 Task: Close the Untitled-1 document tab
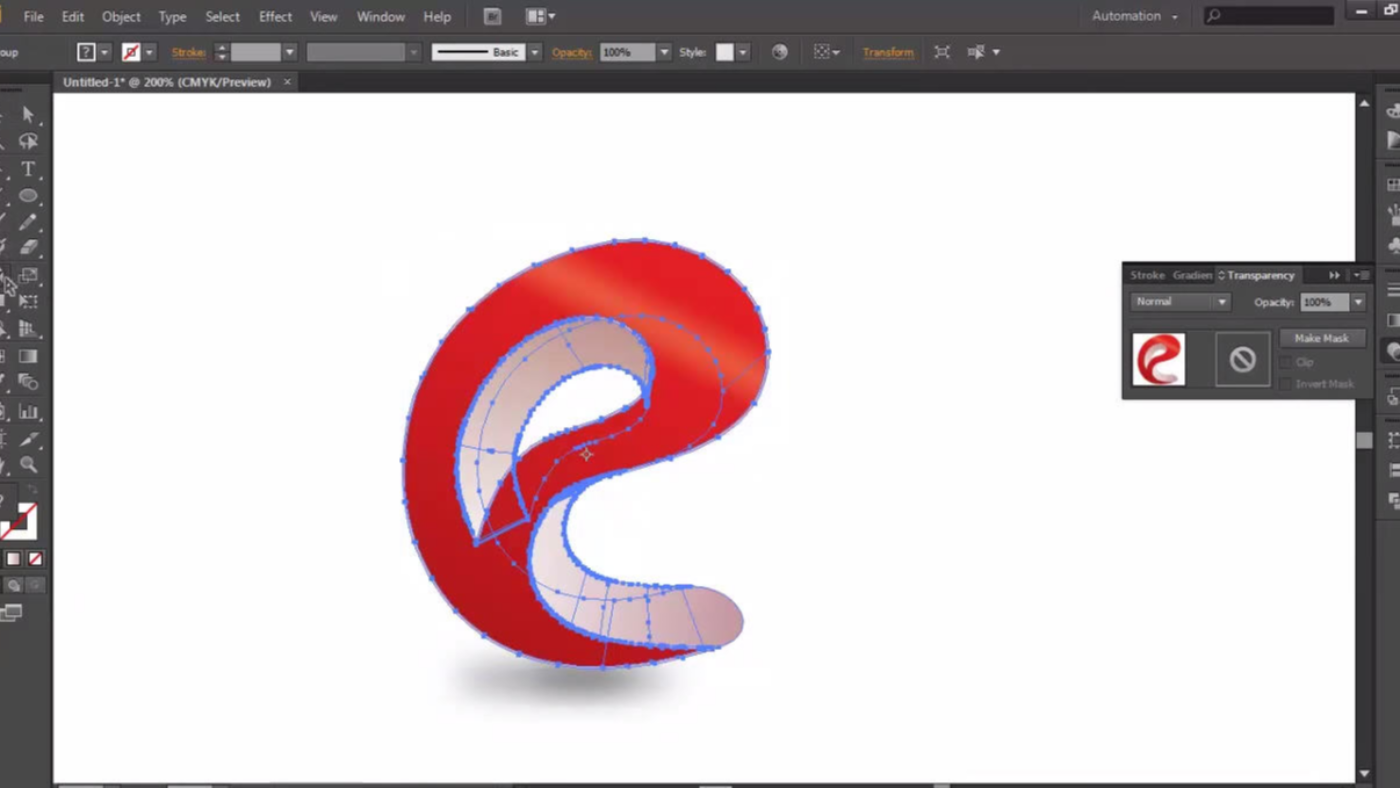pos(287,82)
